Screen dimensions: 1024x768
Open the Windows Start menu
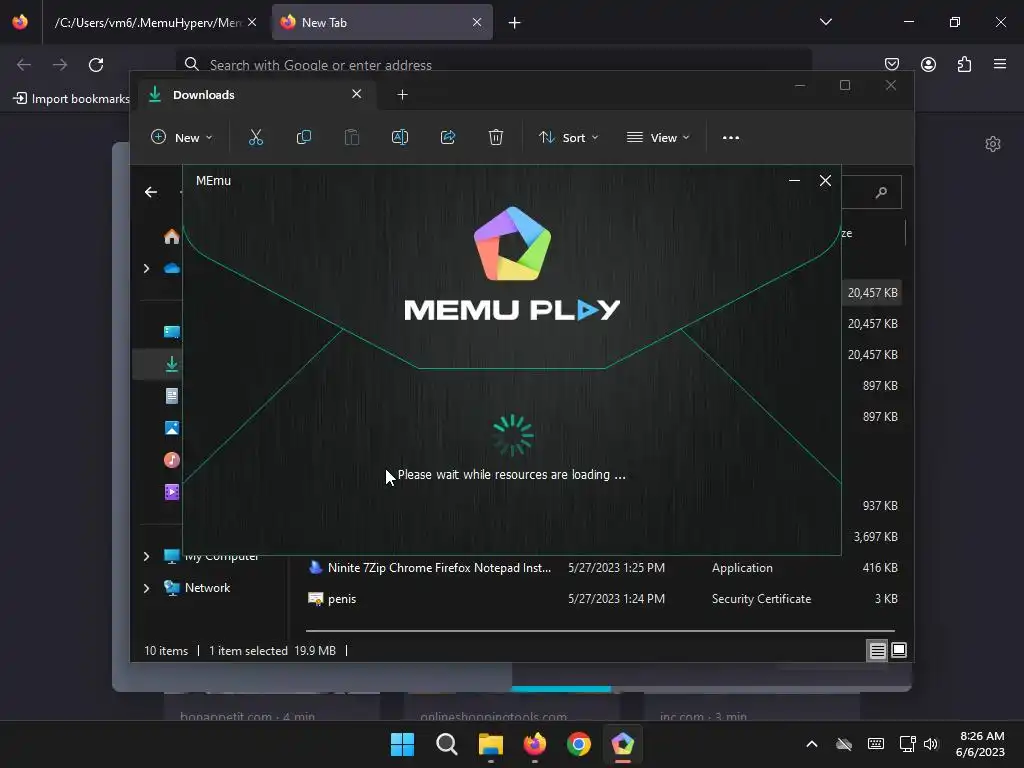pyautogui.click(x=402, y=744)
